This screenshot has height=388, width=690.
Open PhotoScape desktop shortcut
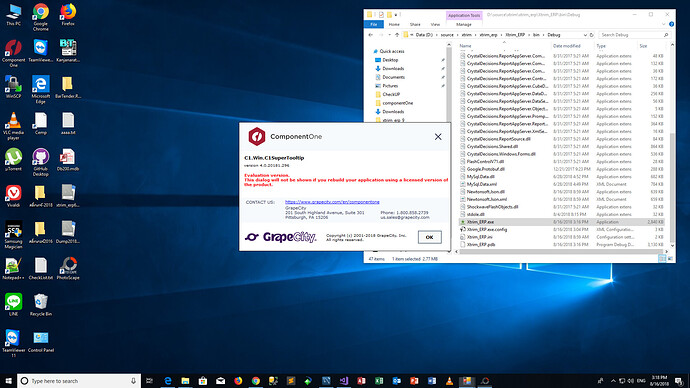[x=68, y=268]
